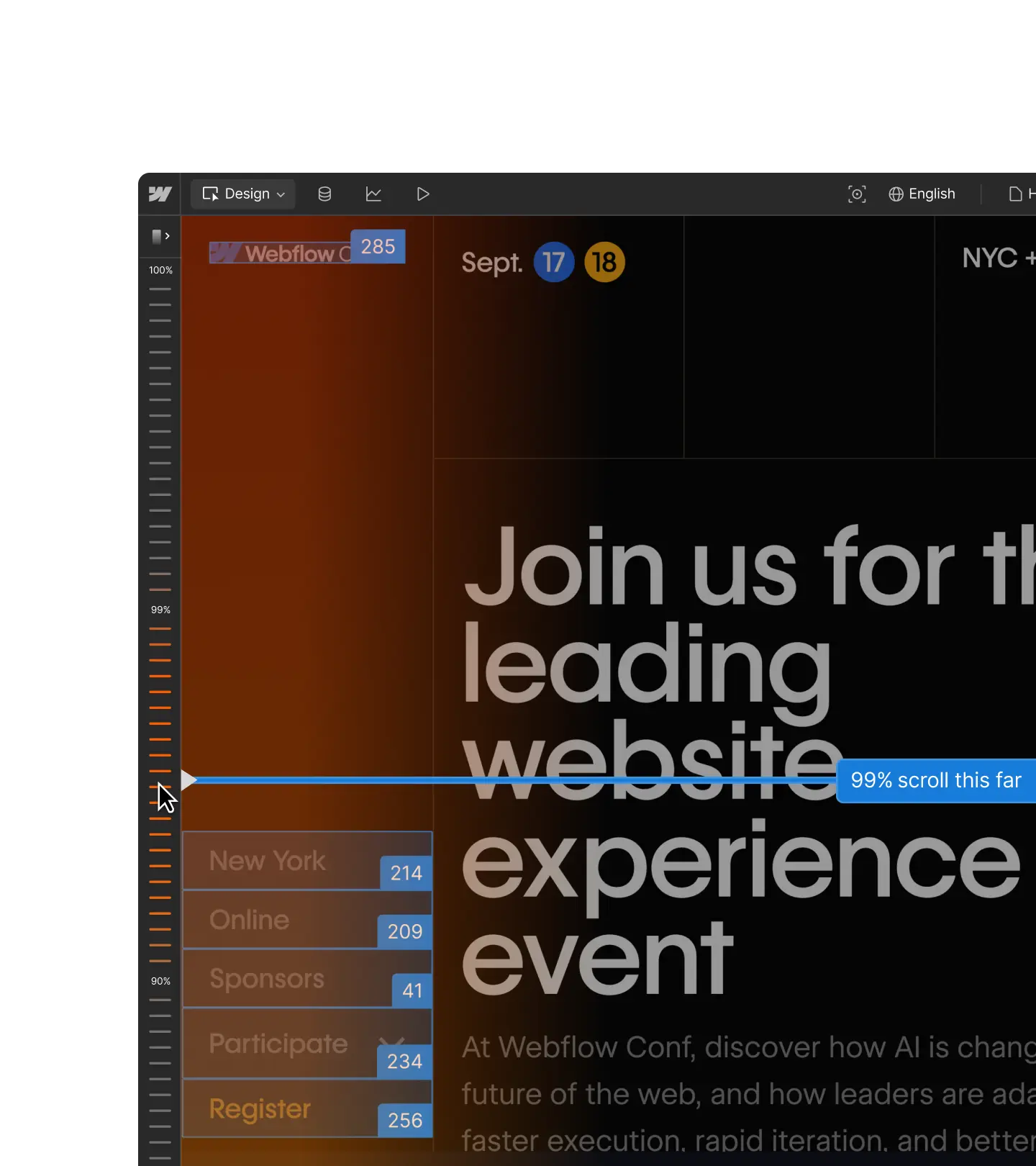Image resolution: width=1036 pixels, height=1166 pixels.
Task: Click the scroll line triangle handle
Action: click(x=188, y=780)
